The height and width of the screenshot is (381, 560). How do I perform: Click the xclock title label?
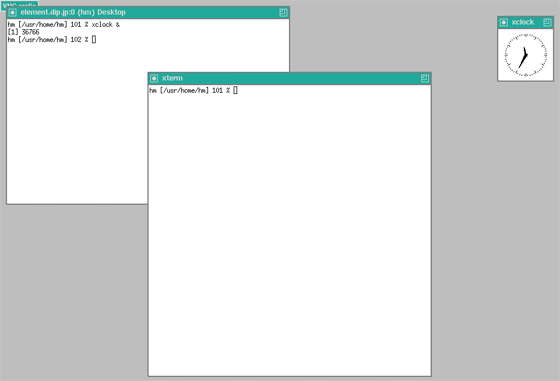click(523, 22)
